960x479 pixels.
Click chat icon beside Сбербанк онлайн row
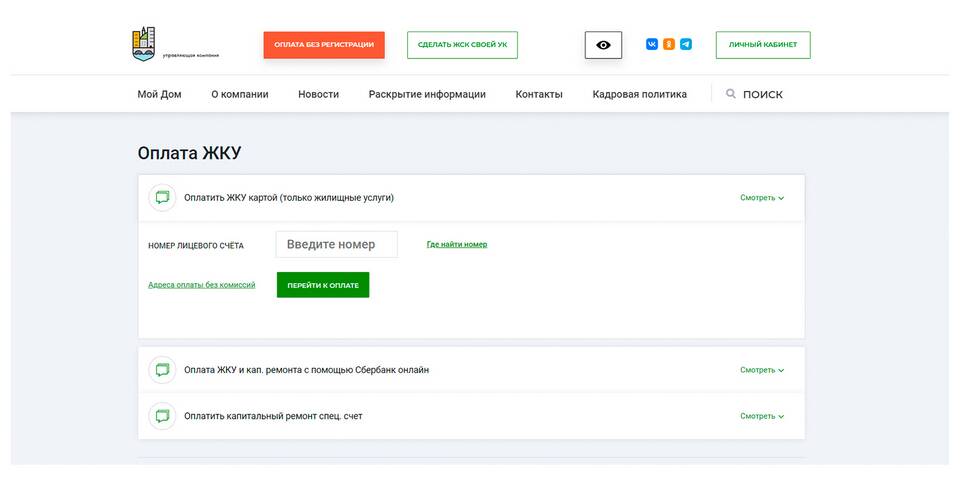[x=162, y=370]
